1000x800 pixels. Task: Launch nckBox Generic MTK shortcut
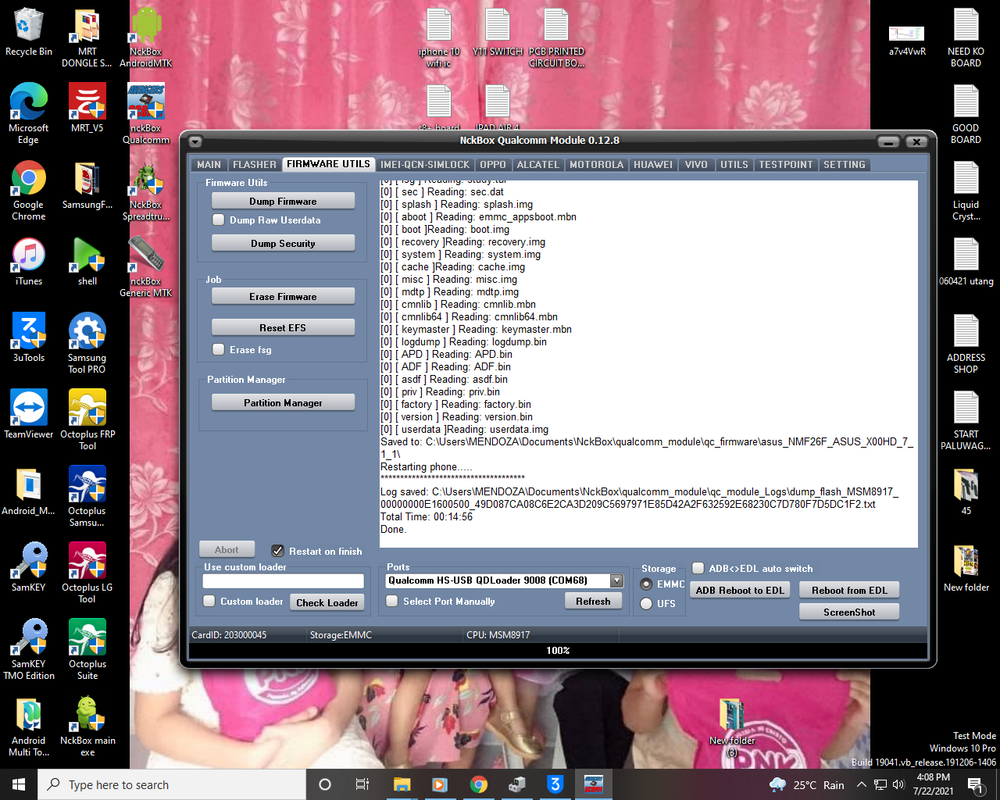point(145,267)
